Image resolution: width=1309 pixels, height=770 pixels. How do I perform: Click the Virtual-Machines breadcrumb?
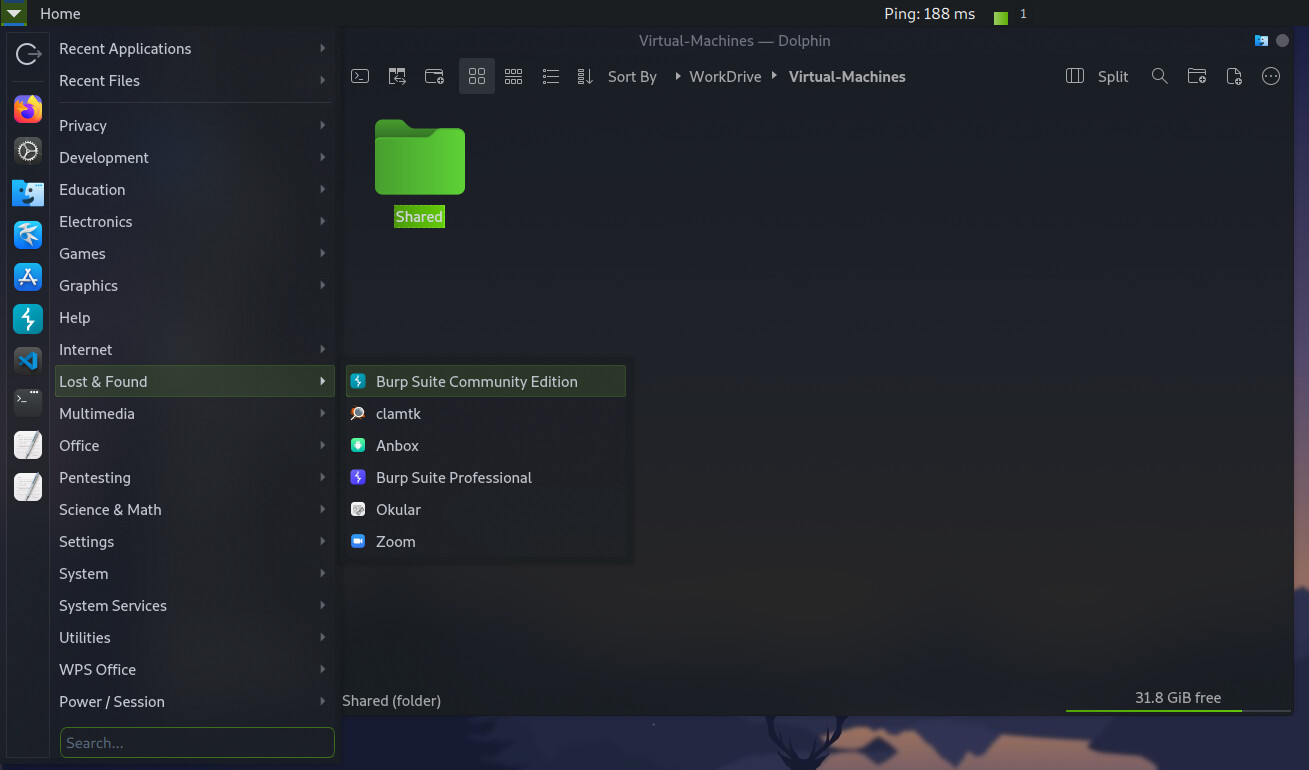click(x=847, y=76)
